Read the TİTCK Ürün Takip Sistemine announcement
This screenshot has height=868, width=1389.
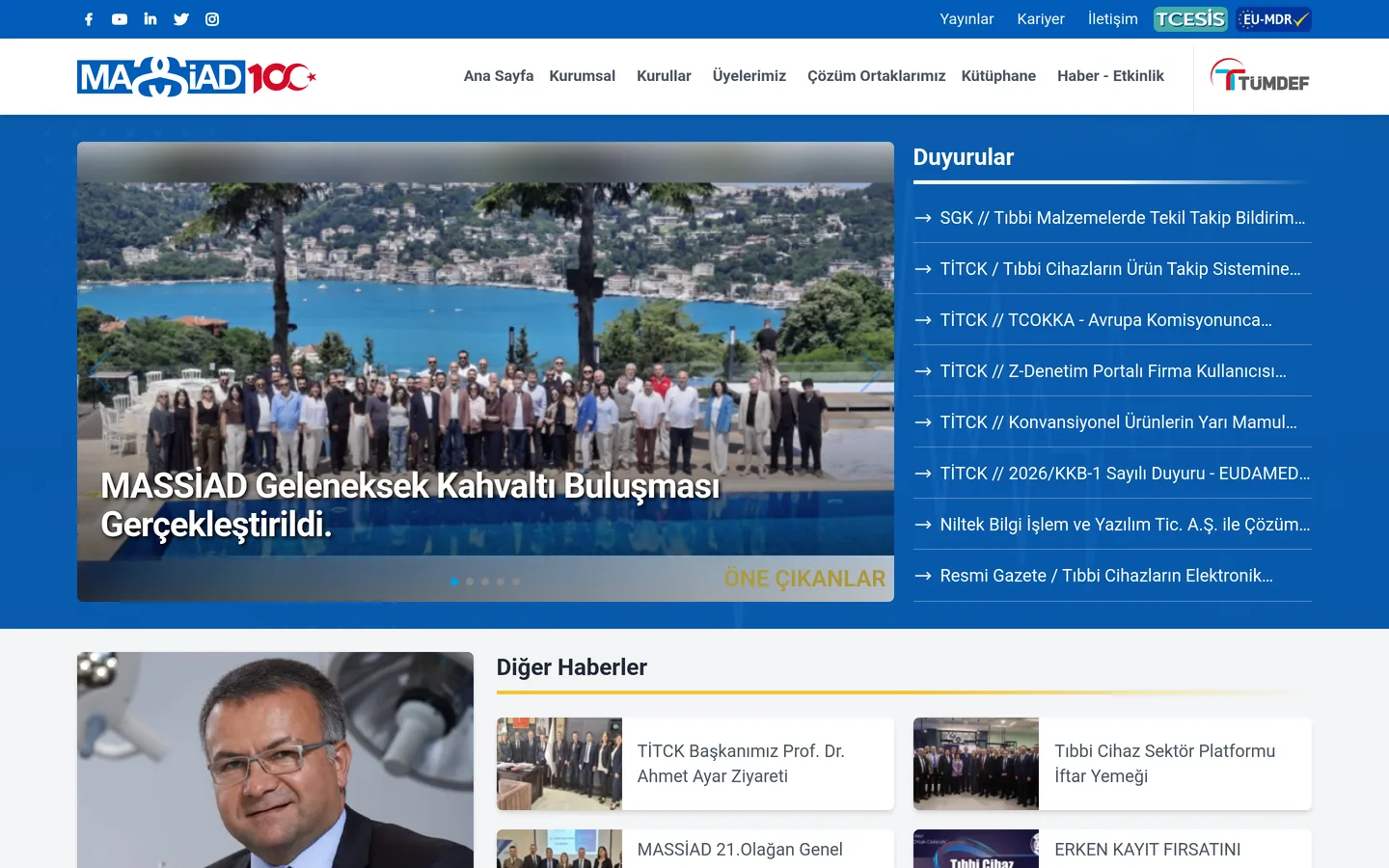point(1121,269)
